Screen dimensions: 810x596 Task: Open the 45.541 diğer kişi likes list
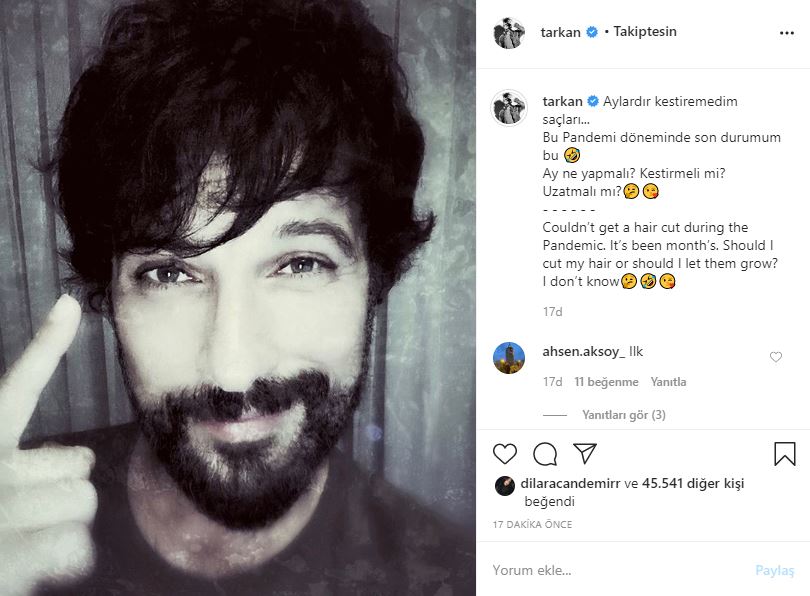click(x=693, y=483)
